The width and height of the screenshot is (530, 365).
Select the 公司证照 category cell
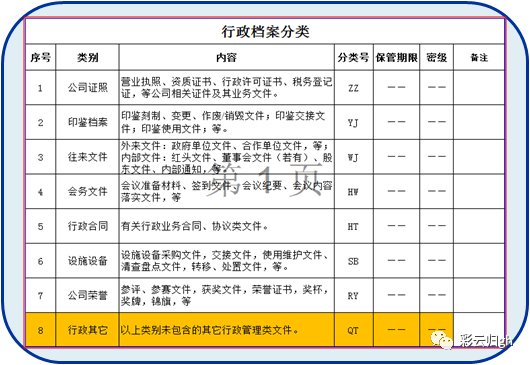[x=88, y=88]
